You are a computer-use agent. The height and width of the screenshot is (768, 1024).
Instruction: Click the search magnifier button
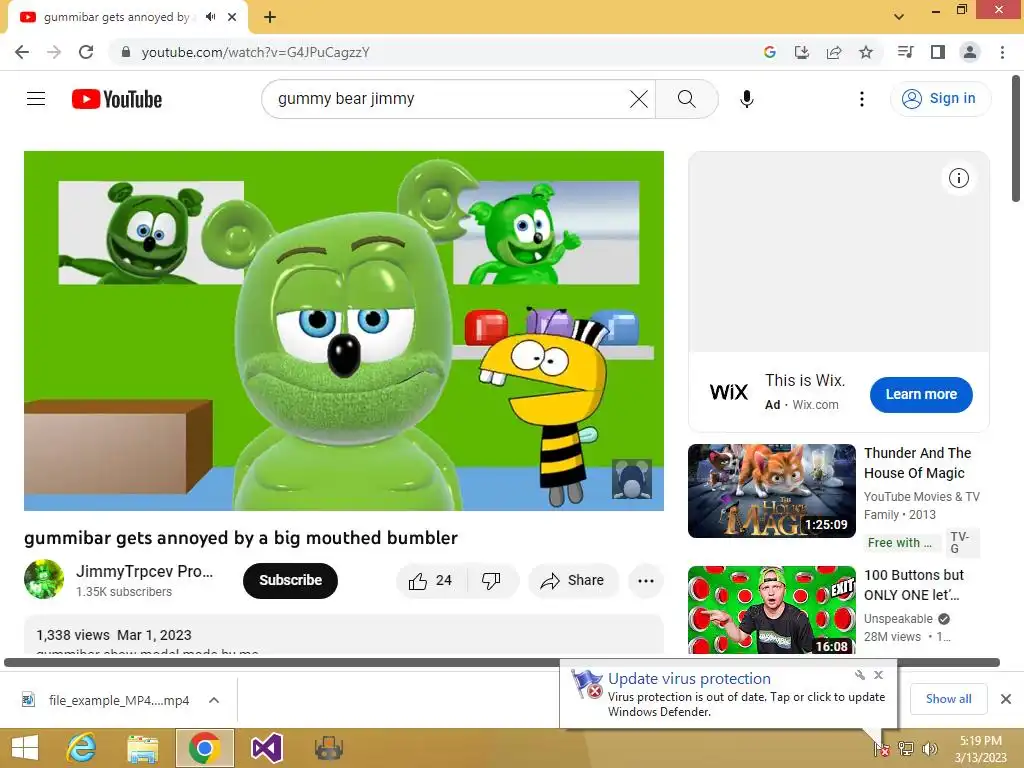point(686,99)
